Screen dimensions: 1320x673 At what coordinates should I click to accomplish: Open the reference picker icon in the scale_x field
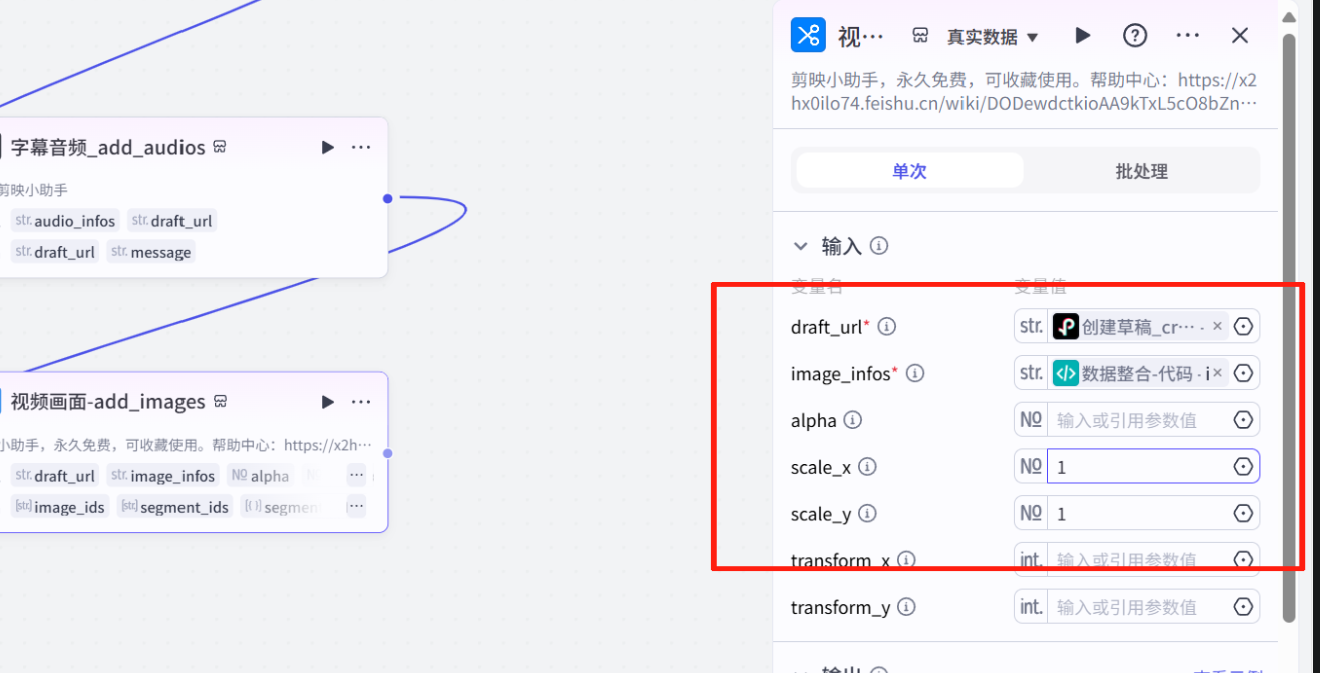pos(1244,467)
